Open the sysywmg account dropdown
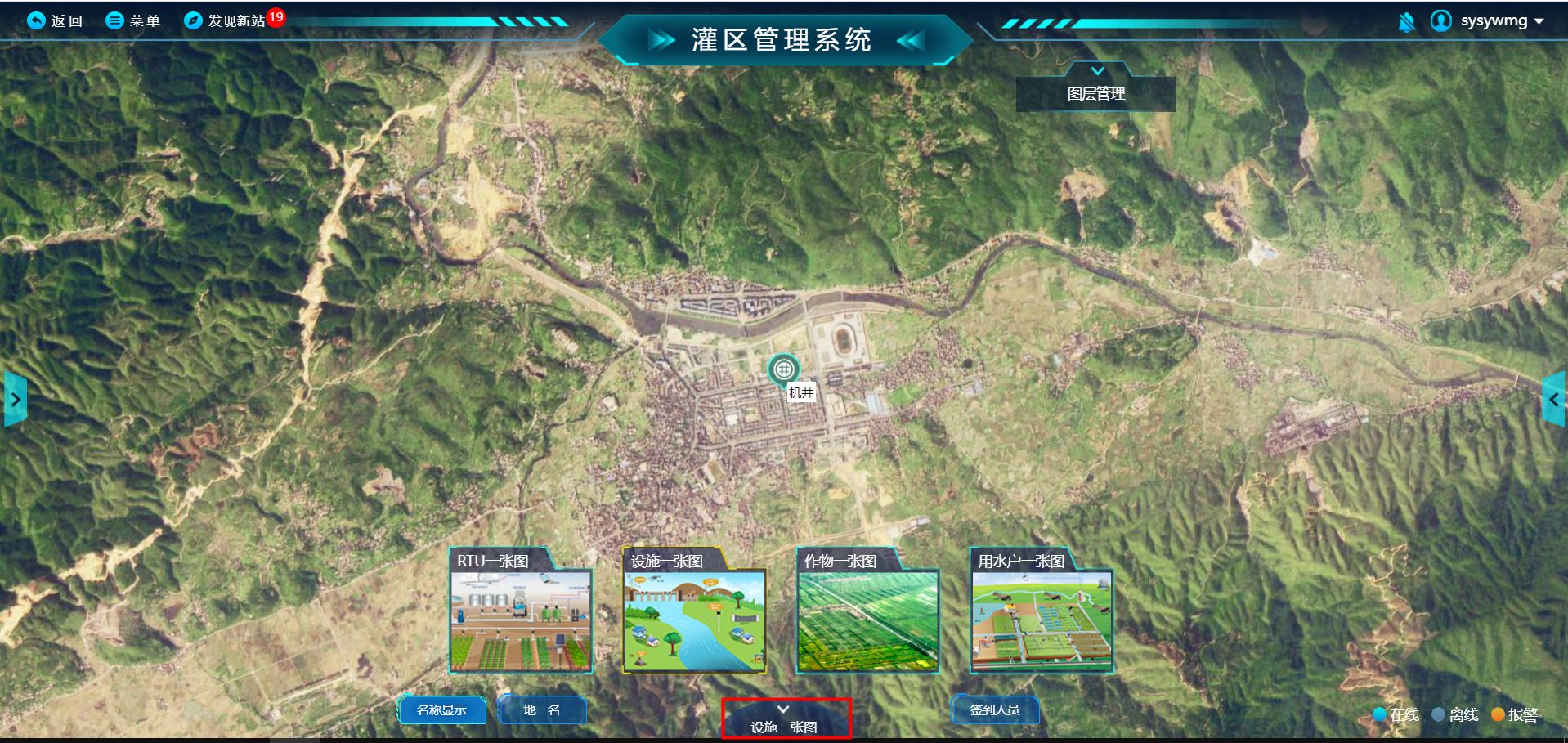The image size is (1568, 743). 1502,21
